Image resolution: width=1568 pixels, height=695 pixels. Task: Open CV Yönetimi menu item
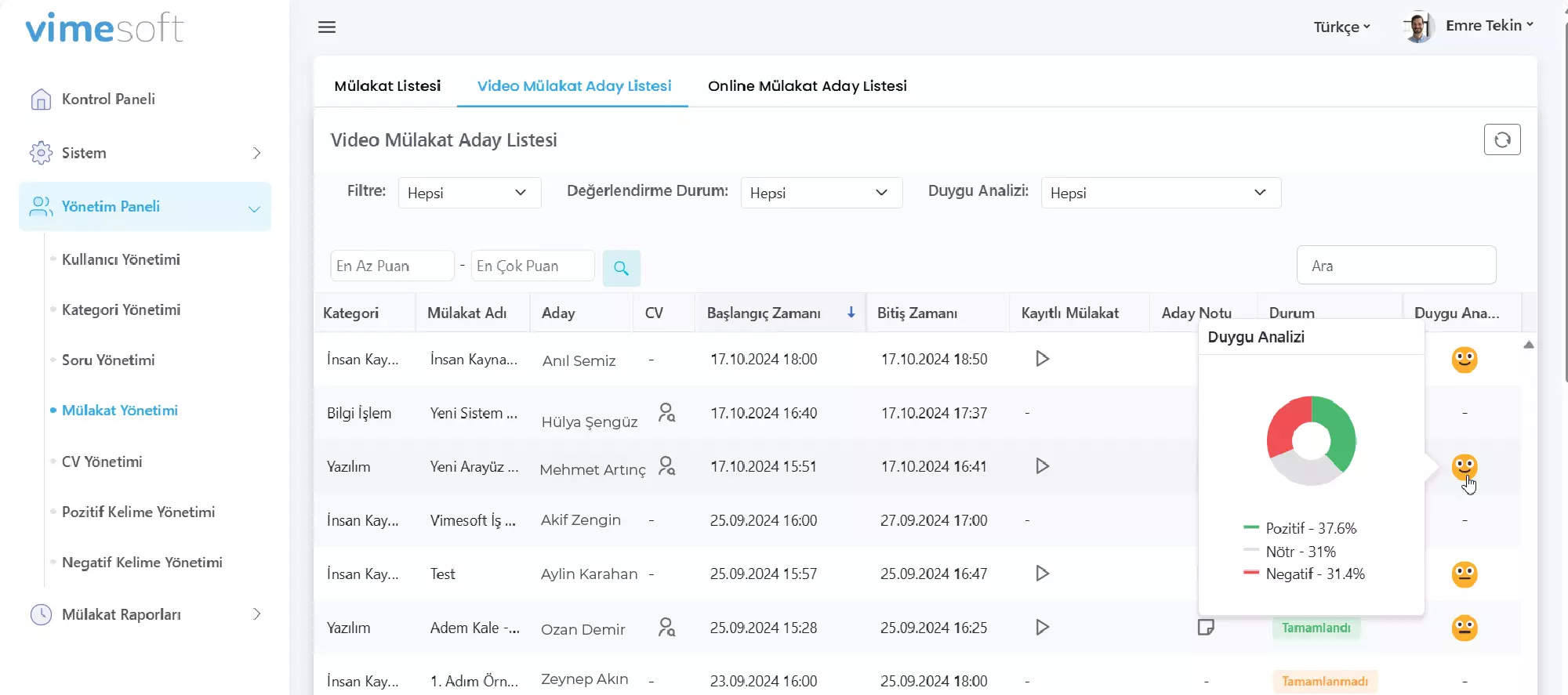[102, 462]
